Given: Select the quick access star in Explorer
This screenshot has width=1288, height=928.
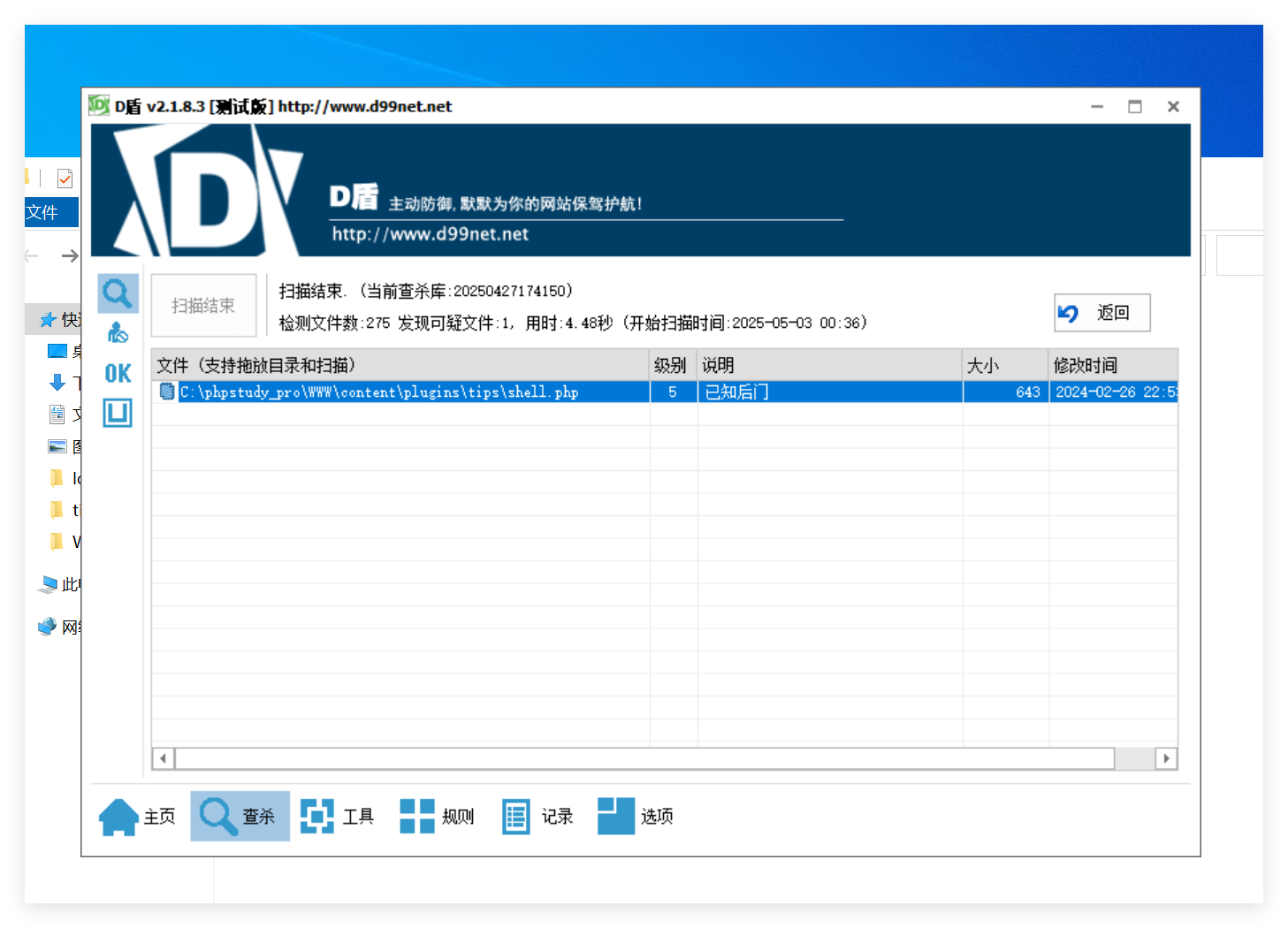Looking at the screenshot, I should coord(48,320).
